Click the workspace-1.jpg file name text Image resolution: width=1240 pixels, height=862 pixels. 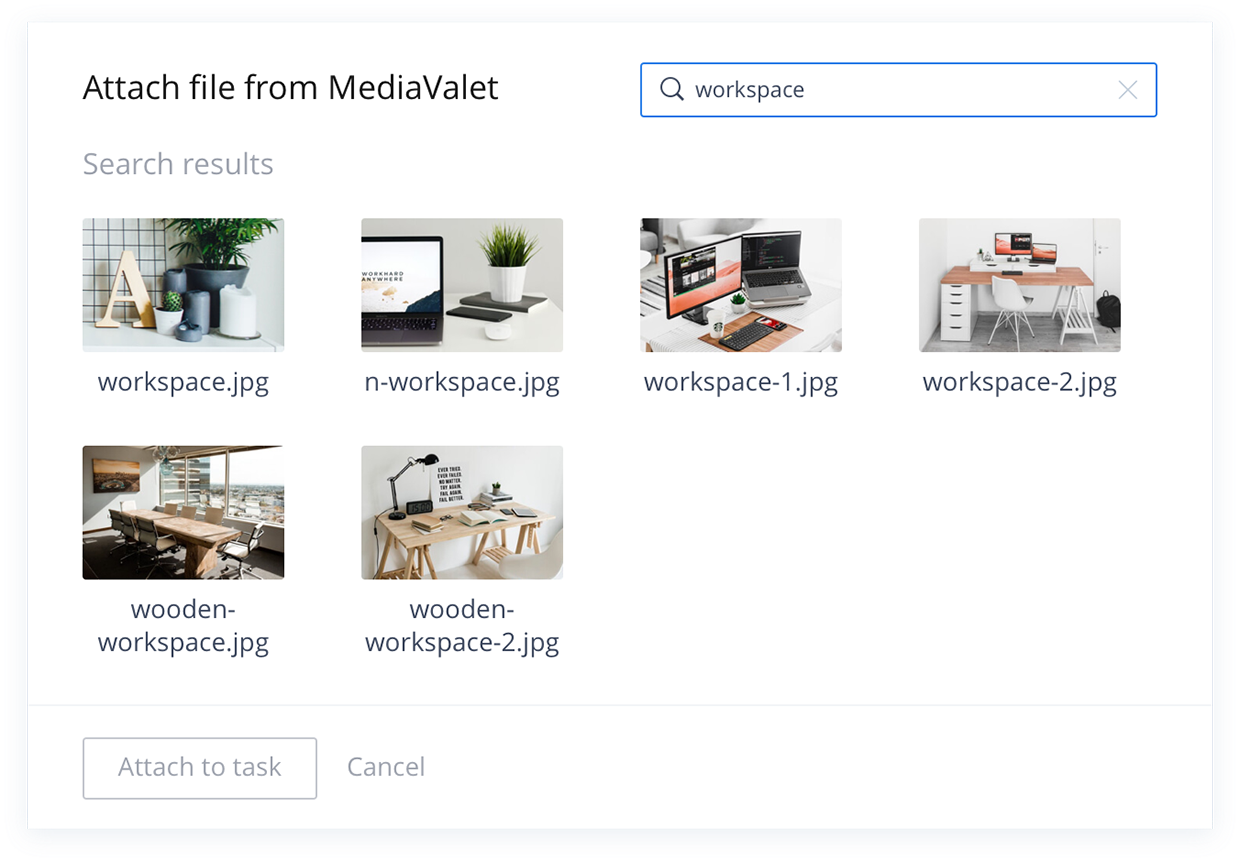pos(741,382)
